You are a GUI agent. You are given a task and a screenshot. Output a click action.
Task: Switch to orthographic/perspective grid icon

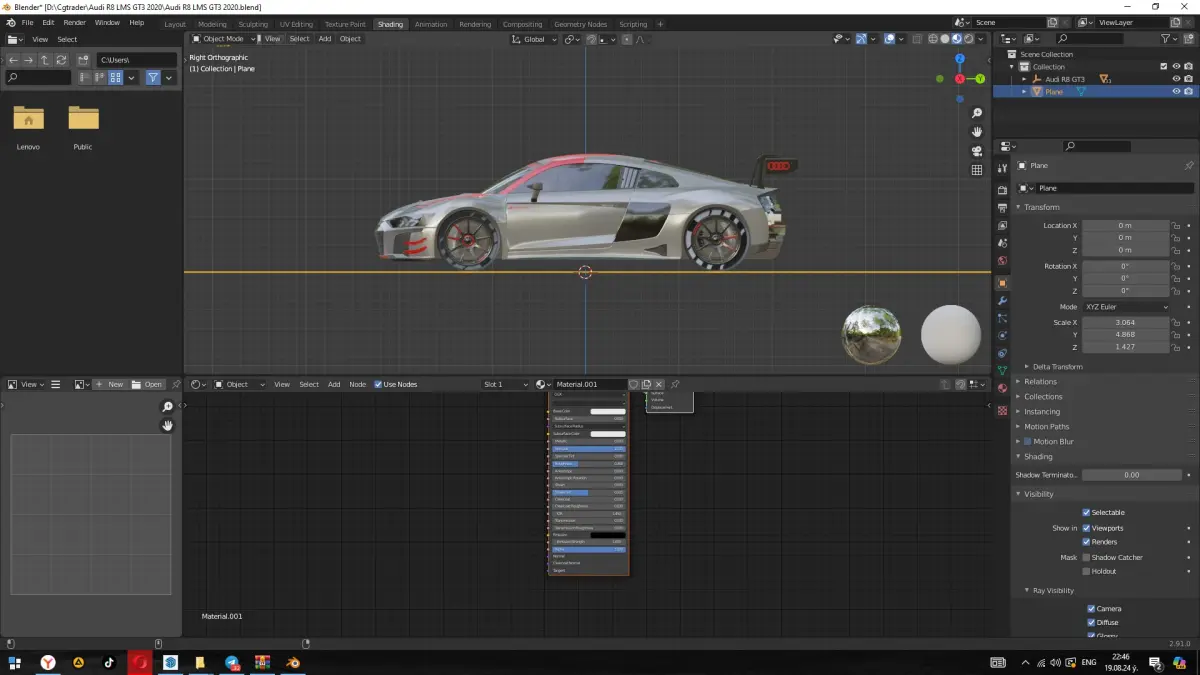point(977,170)
